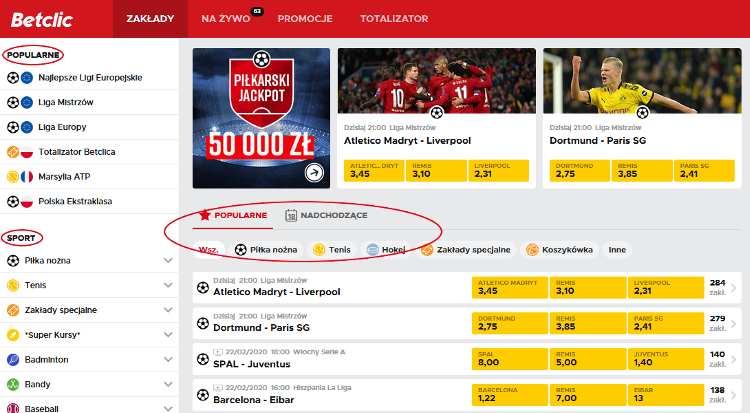Bet REMIS 7,00 in Barcelona - Eibar row

coord(588,395)
